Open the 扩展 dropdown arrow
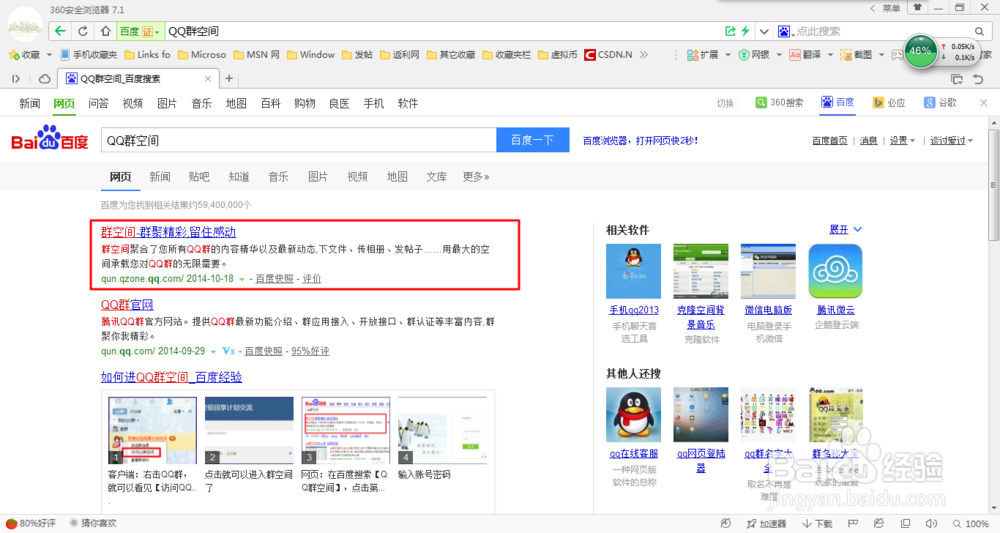Viewport: 1000px width, 533px height. pyautogui.click(x=727, y=55)
